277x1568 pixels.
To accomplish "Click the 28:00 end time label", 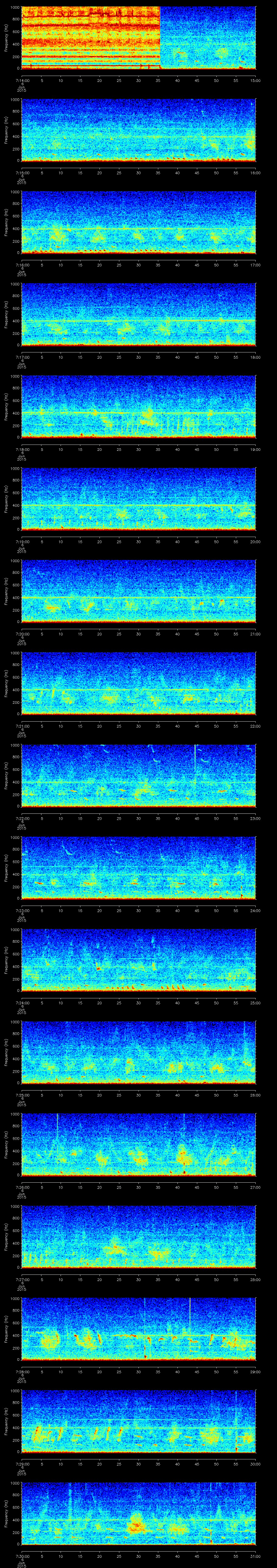I will (255, 1279).
